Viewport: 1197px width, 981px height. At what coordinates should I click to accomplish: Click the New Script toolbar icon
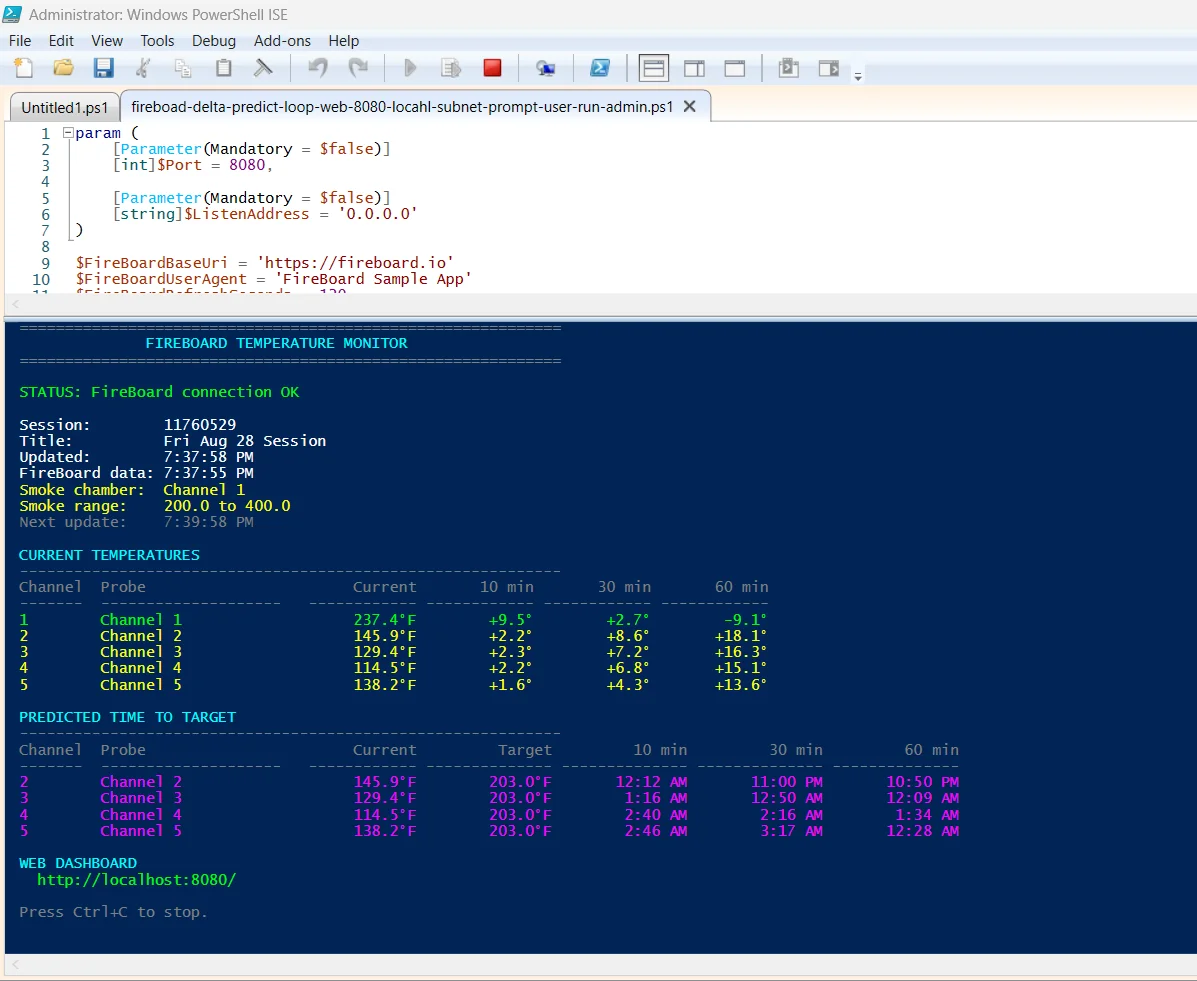[24, 68]
